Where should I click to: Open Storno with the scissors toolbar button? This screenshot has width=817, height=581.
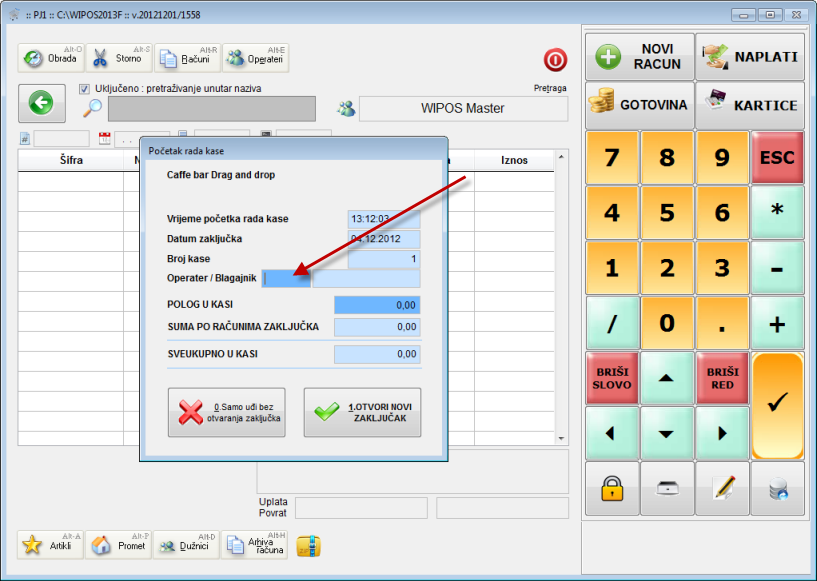pyautogui.click(x=118, y=58)
